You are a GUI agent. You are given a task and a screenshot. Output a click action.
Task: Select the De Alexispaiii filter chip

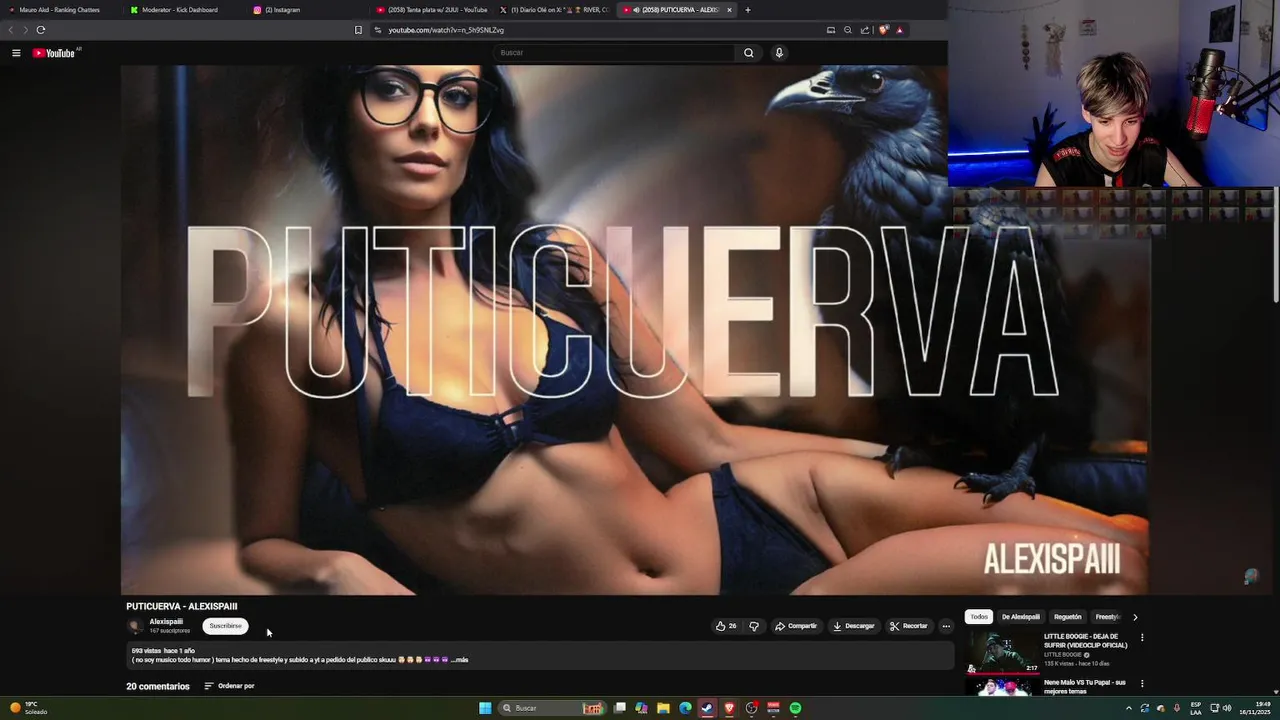pos(1020,617)
